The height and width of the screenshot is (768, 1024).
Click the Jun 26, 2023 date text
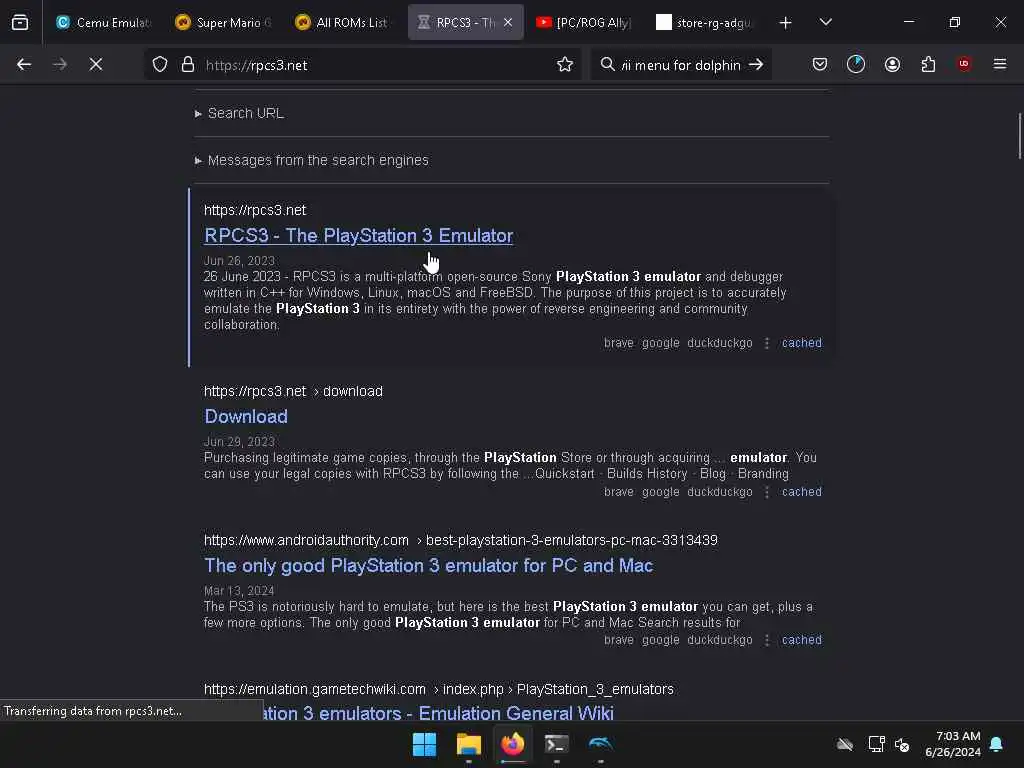pyautogui.click(x=239, y=261)
